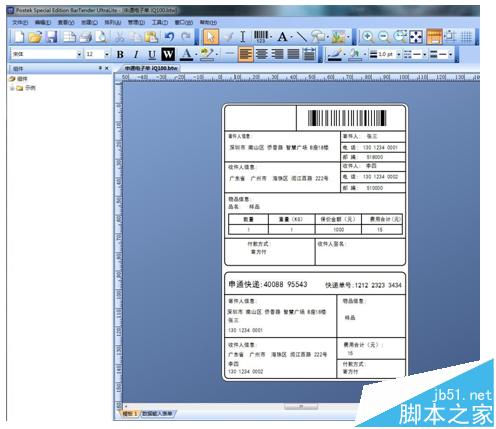Open the compound line style dropdown
496x429 pixels.
tap(450, 54)
